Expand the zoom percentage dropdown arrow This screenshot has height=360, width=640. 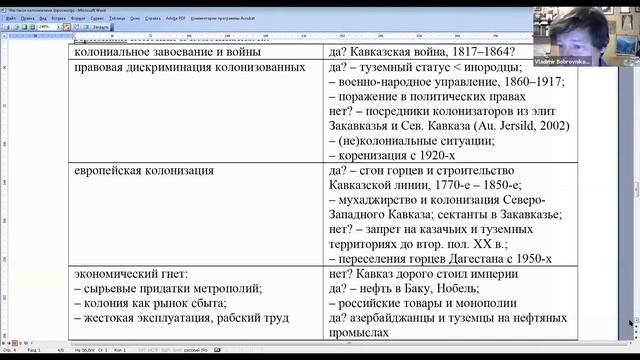[58, 27]
